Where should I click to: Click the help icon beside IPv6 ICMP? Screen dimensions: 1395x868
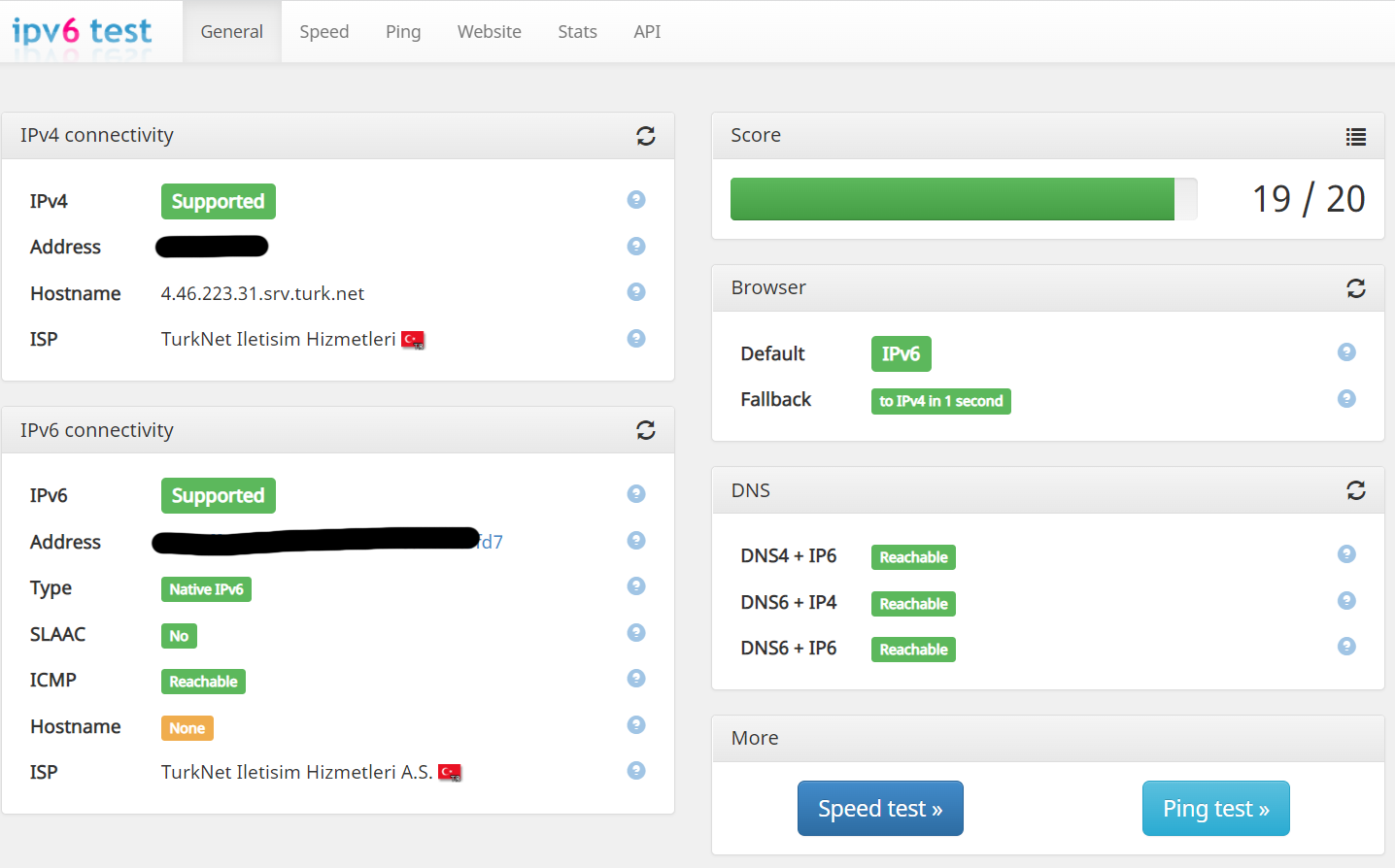click(636, 678)
